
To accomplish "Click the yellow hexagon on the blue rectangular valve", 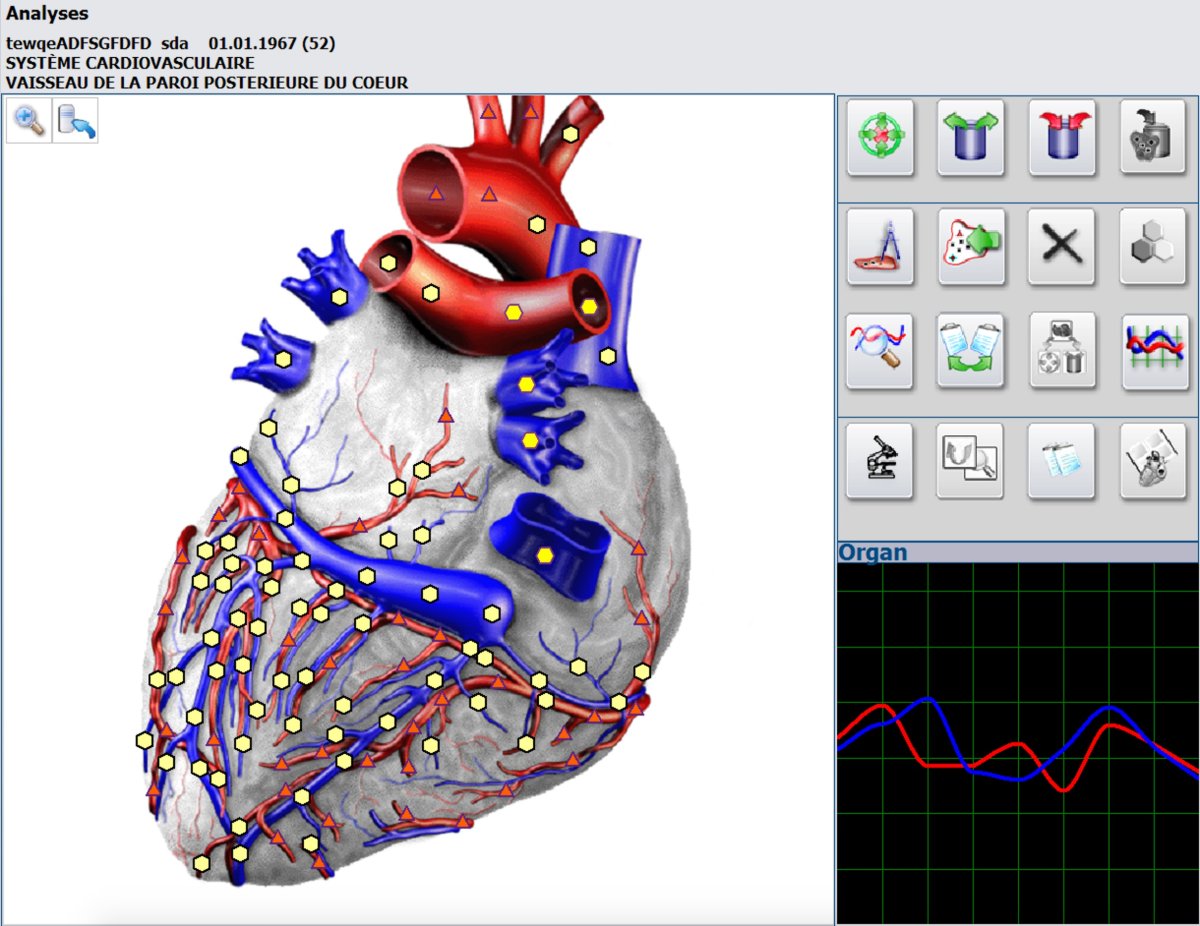I will pyautogui.click(x=545, y=555).
